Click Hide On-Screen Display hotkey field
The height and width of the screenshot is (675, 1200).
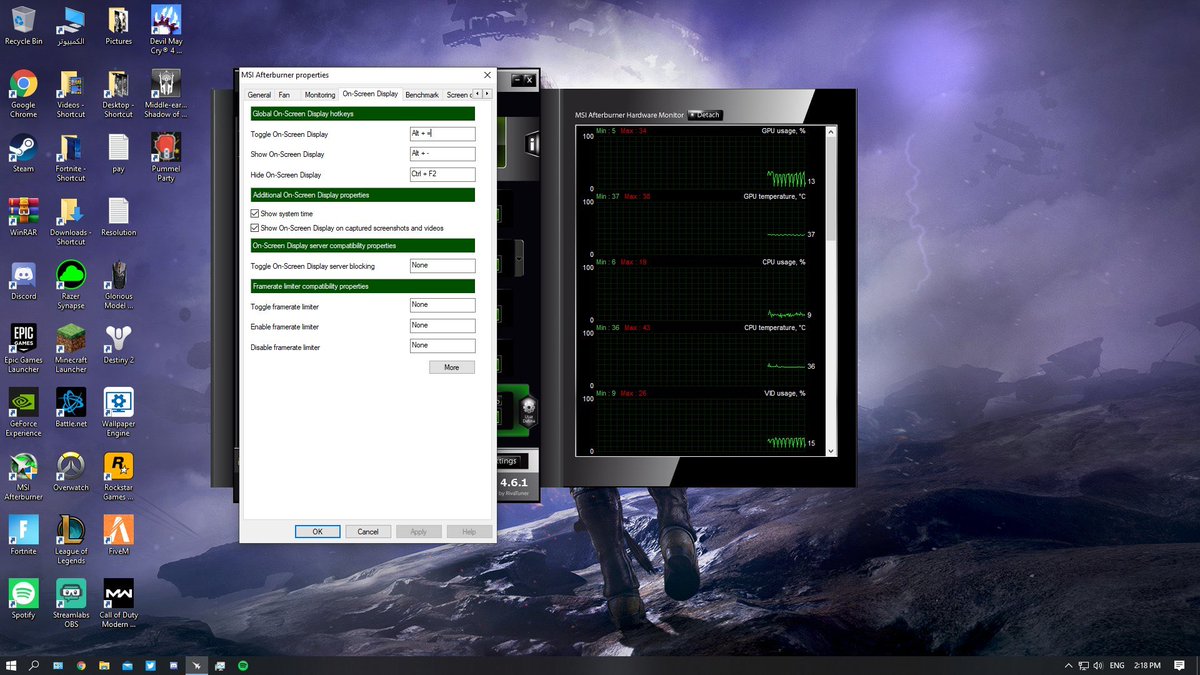(442, 174)
